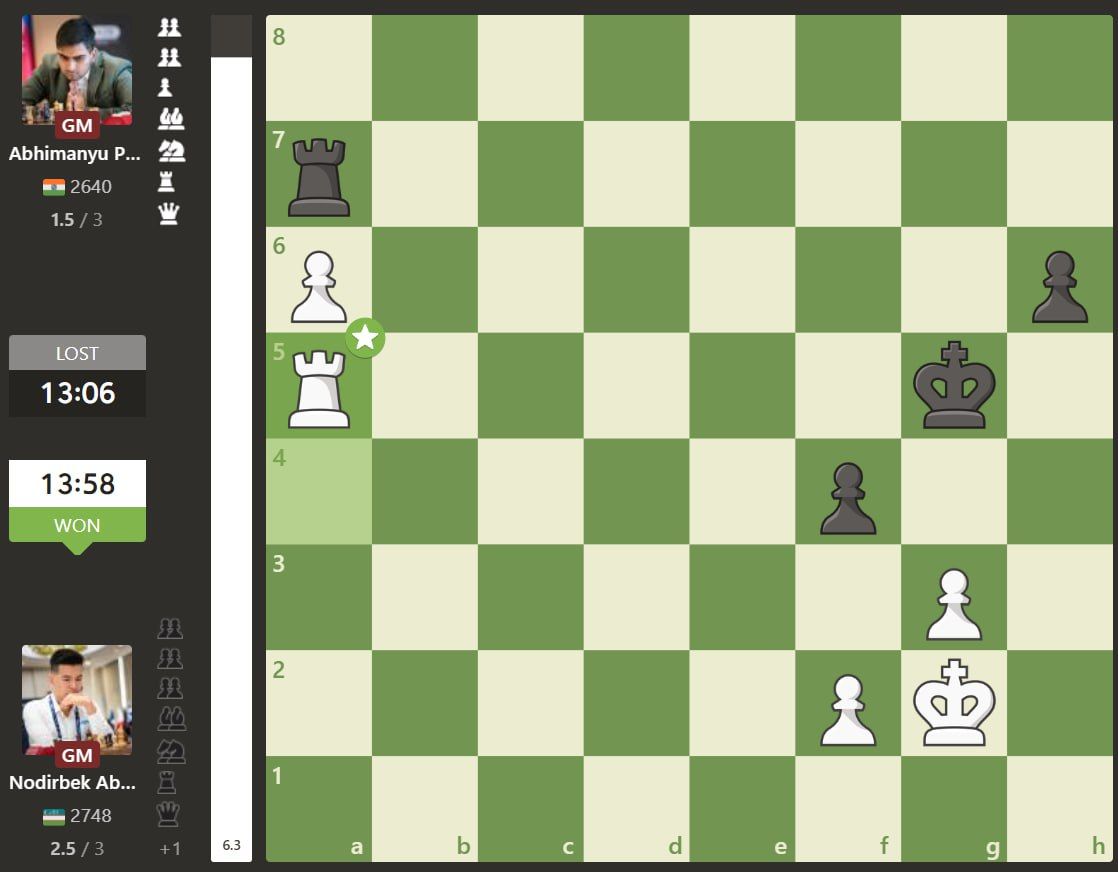Click the +1 material advantage indicator
This screenshot has height=872, width=1118.
click(x=170, y=848)
